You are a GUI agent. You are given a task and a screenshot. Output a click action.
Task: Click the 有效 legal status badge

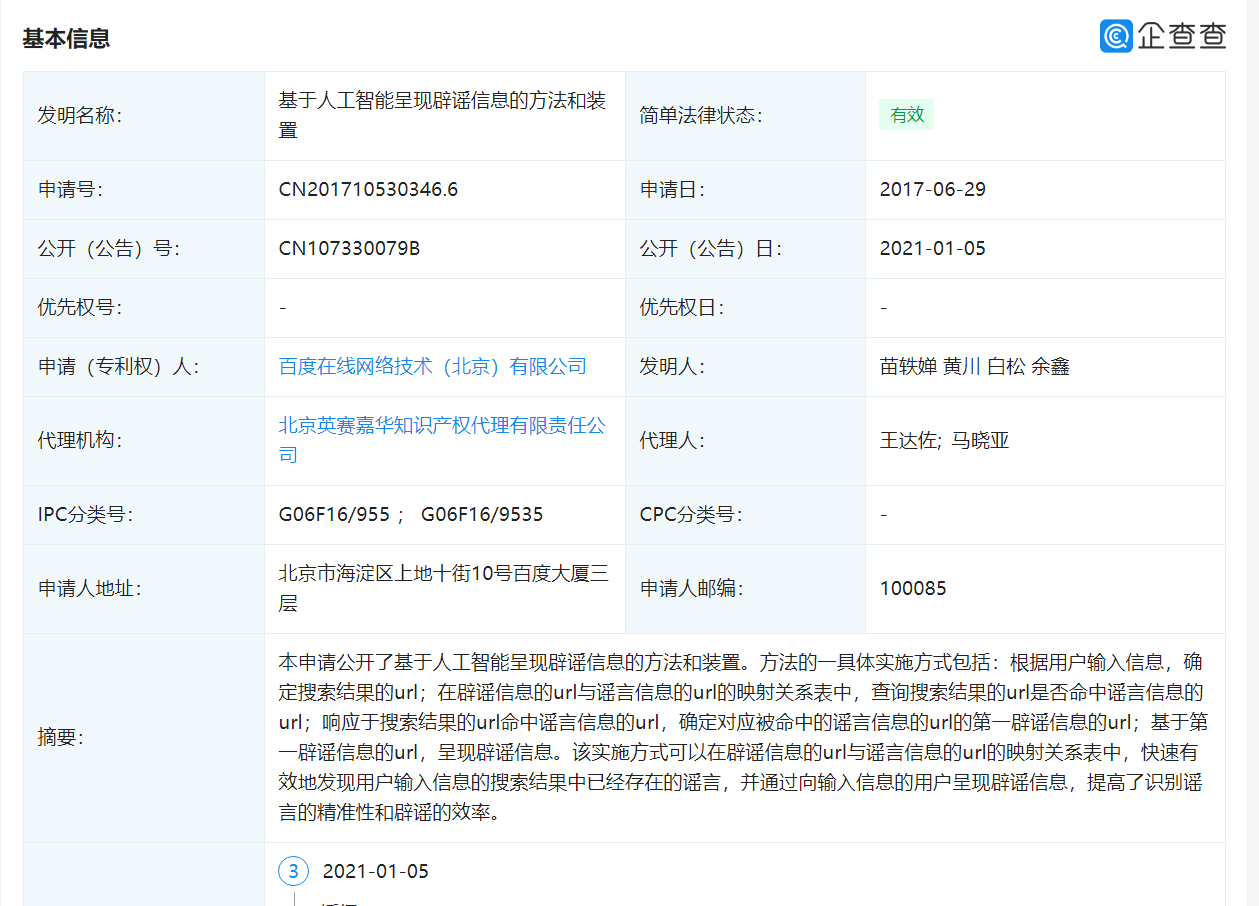tap(907, 115)
